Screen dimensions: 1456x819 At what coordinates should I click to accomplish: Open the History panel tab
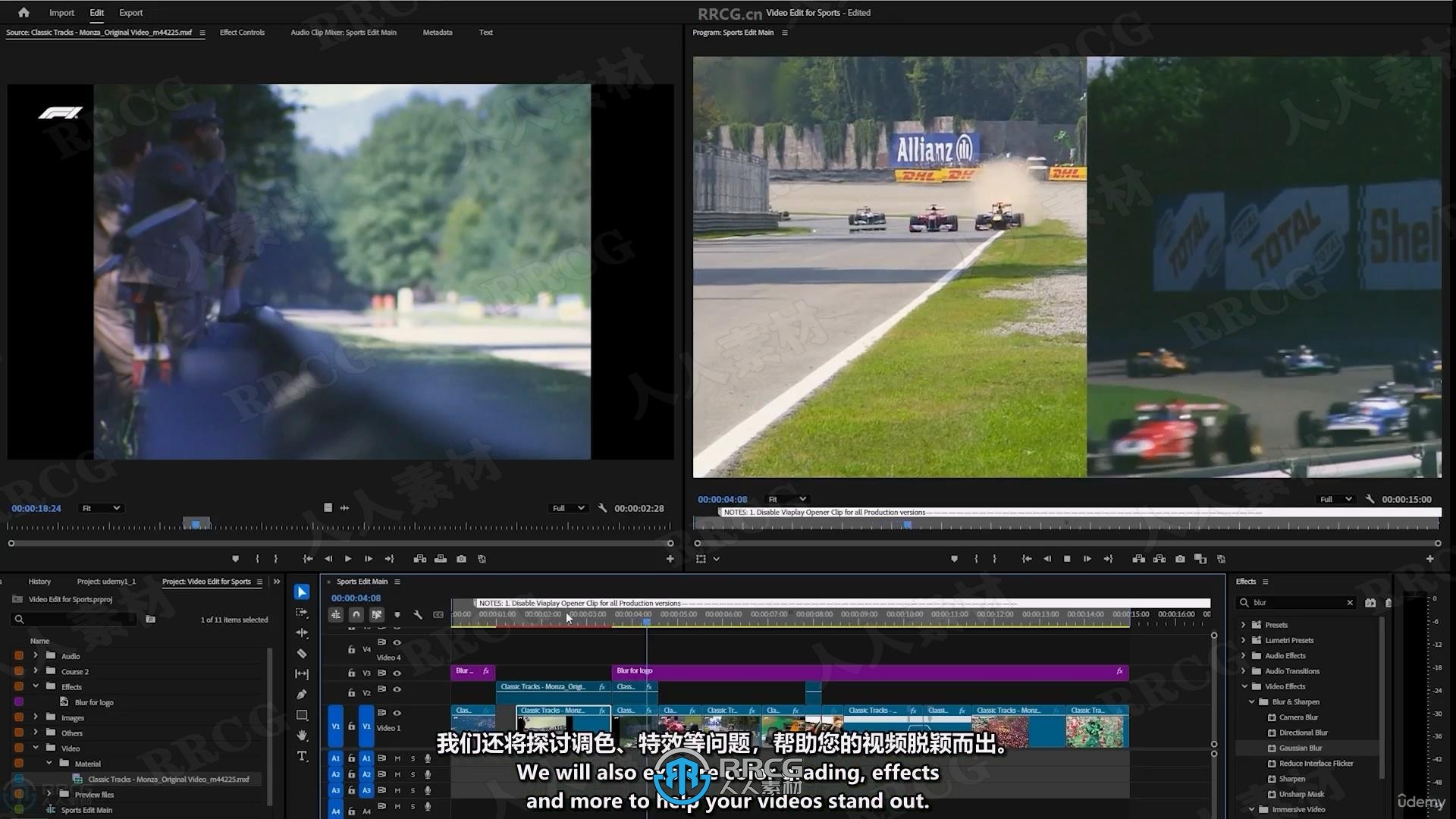pos(39,582)
